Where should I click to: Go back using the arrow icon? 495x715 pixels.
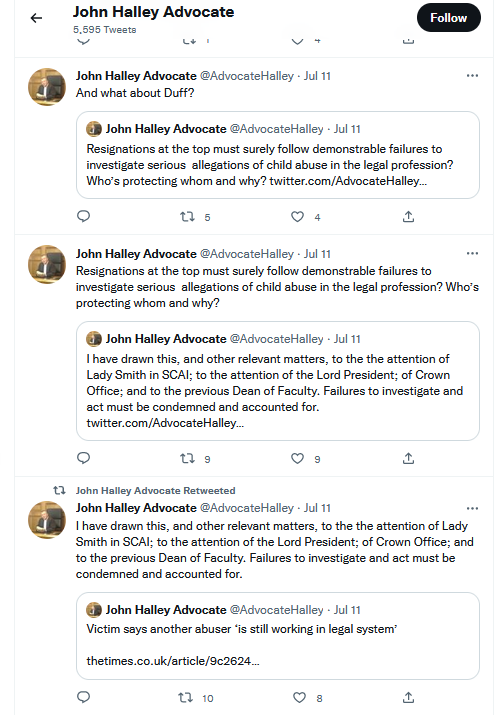[36, 18]
